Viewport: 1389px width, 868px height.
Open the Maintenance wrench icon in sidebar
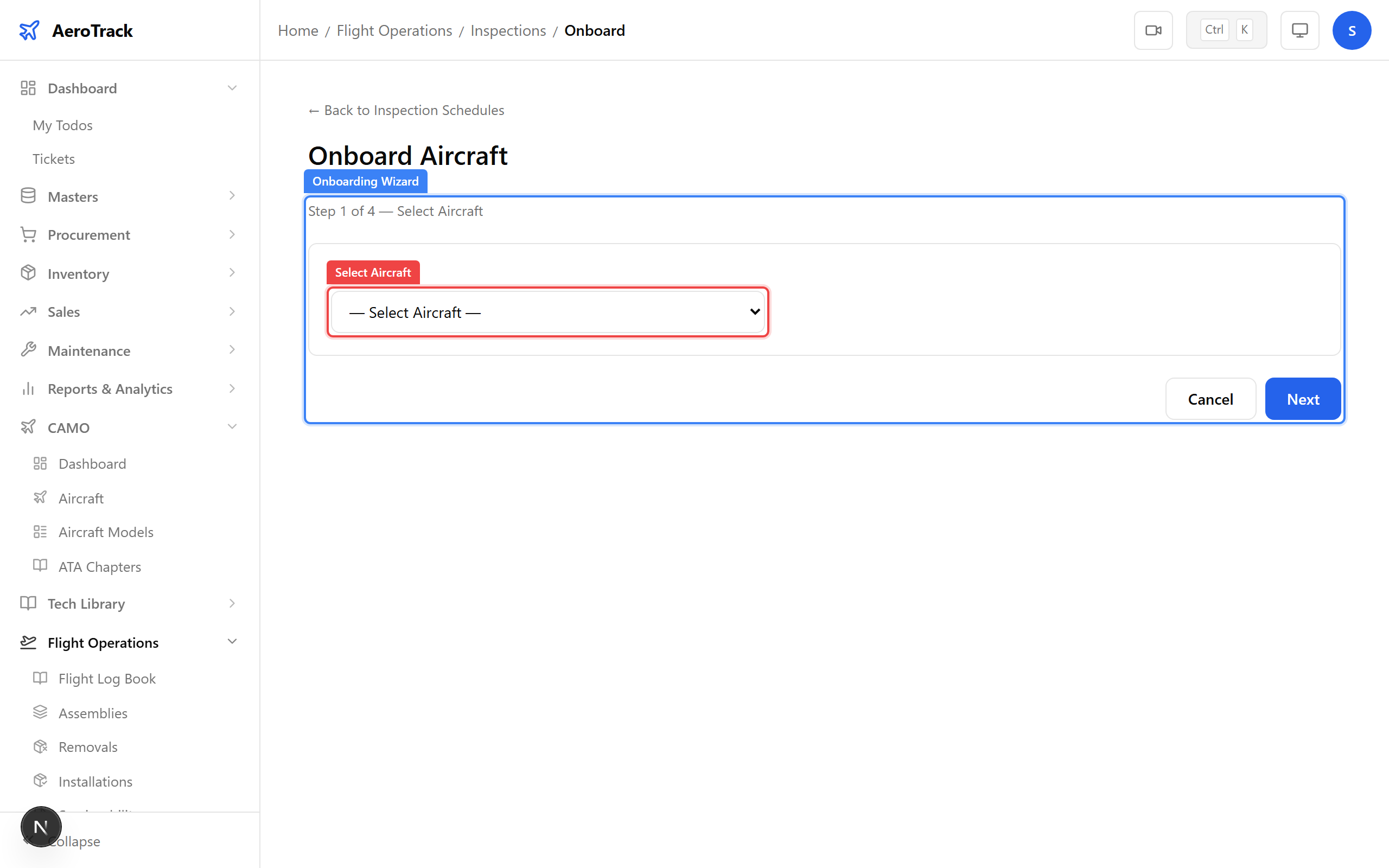point(28,349)
